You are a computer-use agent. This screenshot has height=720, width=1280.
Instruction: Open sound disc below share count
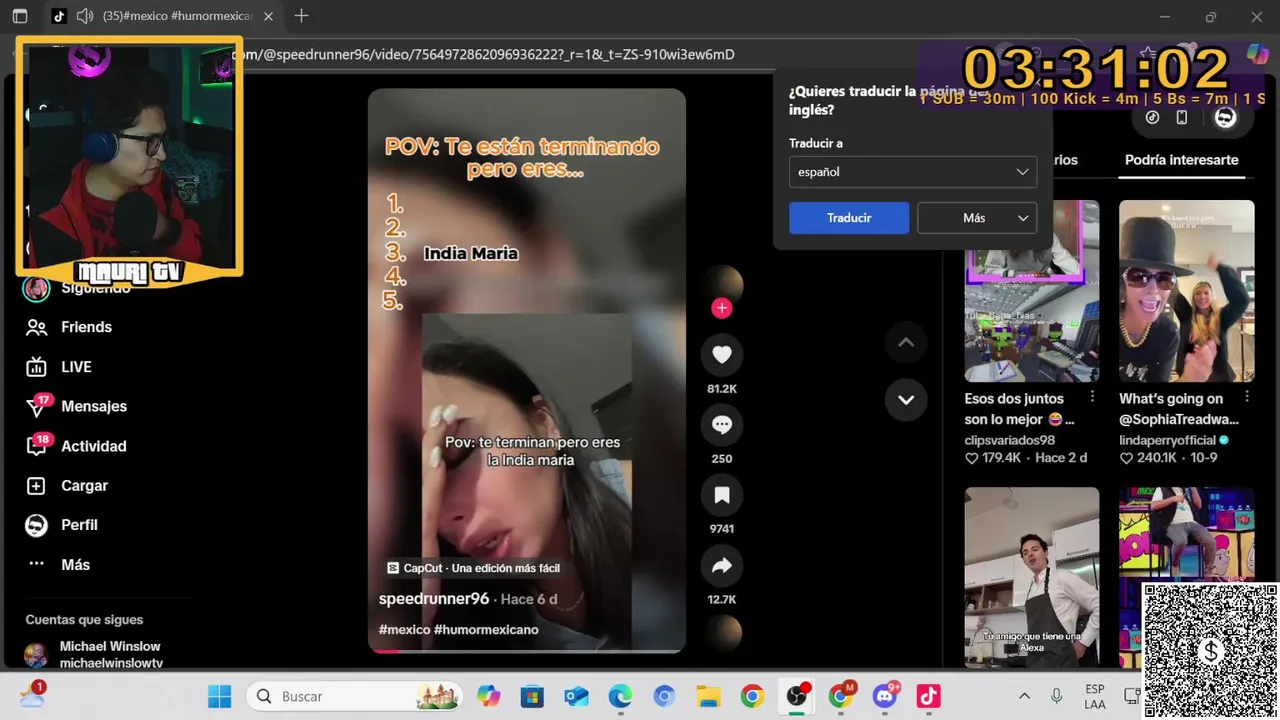click(x=722, y=633)
